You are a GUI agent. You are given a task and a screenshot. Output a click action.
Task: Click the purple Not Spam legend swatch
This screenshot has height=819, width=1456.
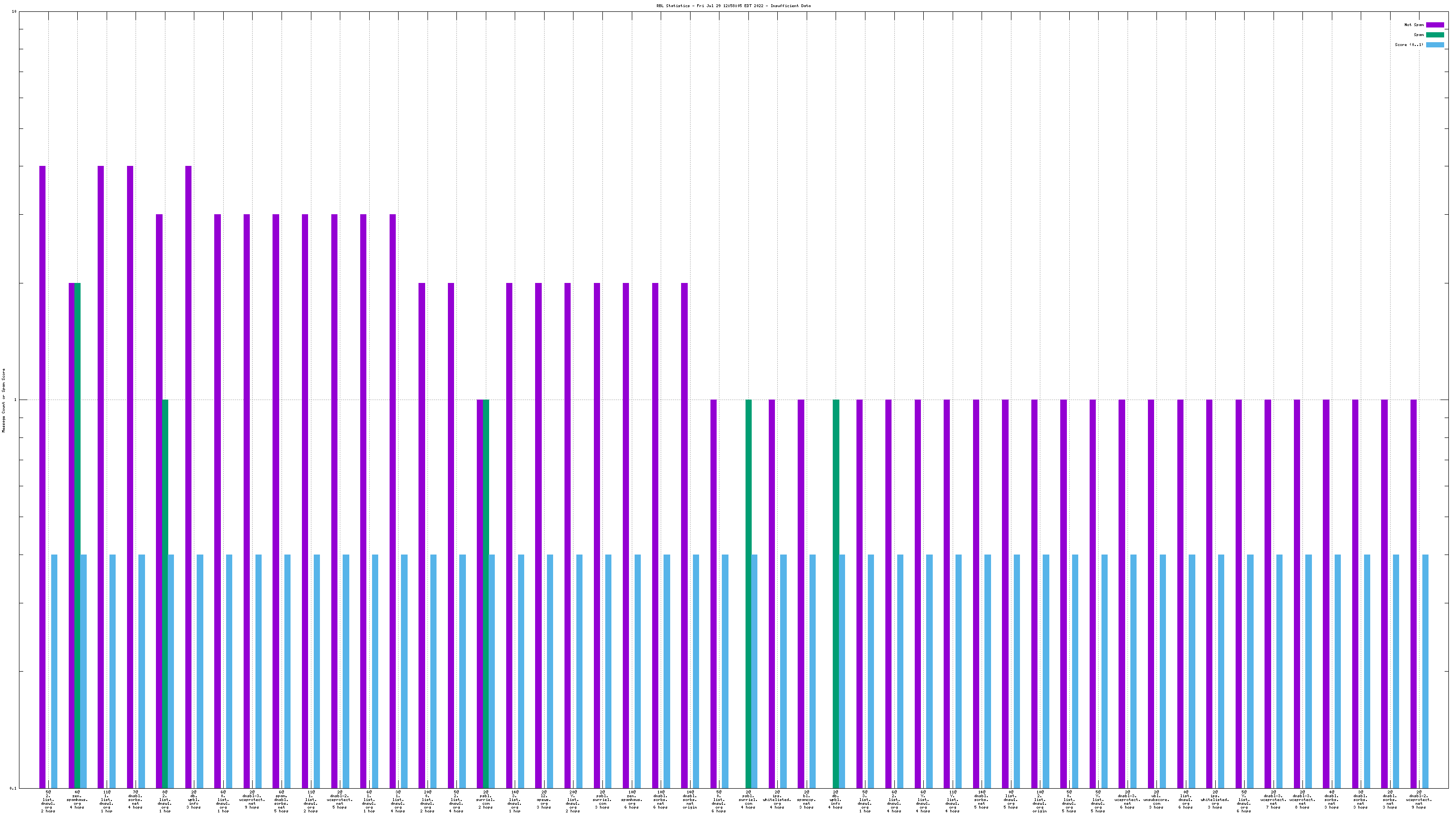[x=1435, y=25]
